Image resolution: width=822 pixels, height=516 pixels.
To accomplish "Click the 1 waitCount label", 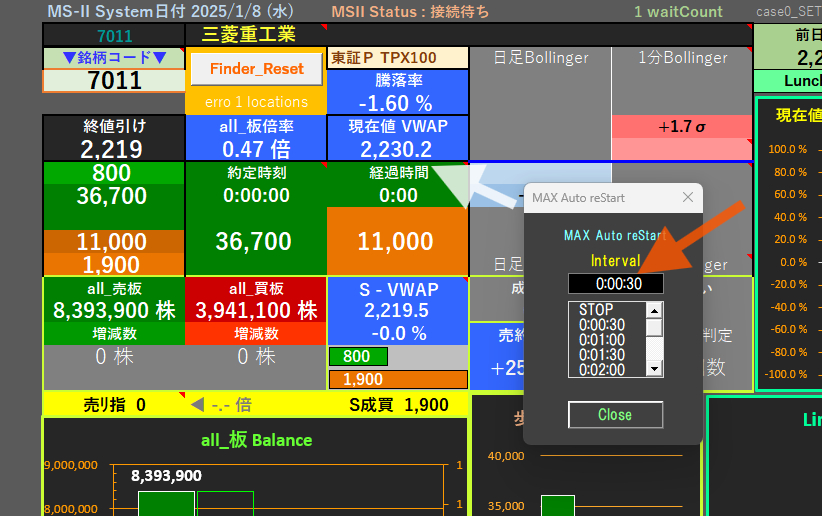I will pos(678,12).
